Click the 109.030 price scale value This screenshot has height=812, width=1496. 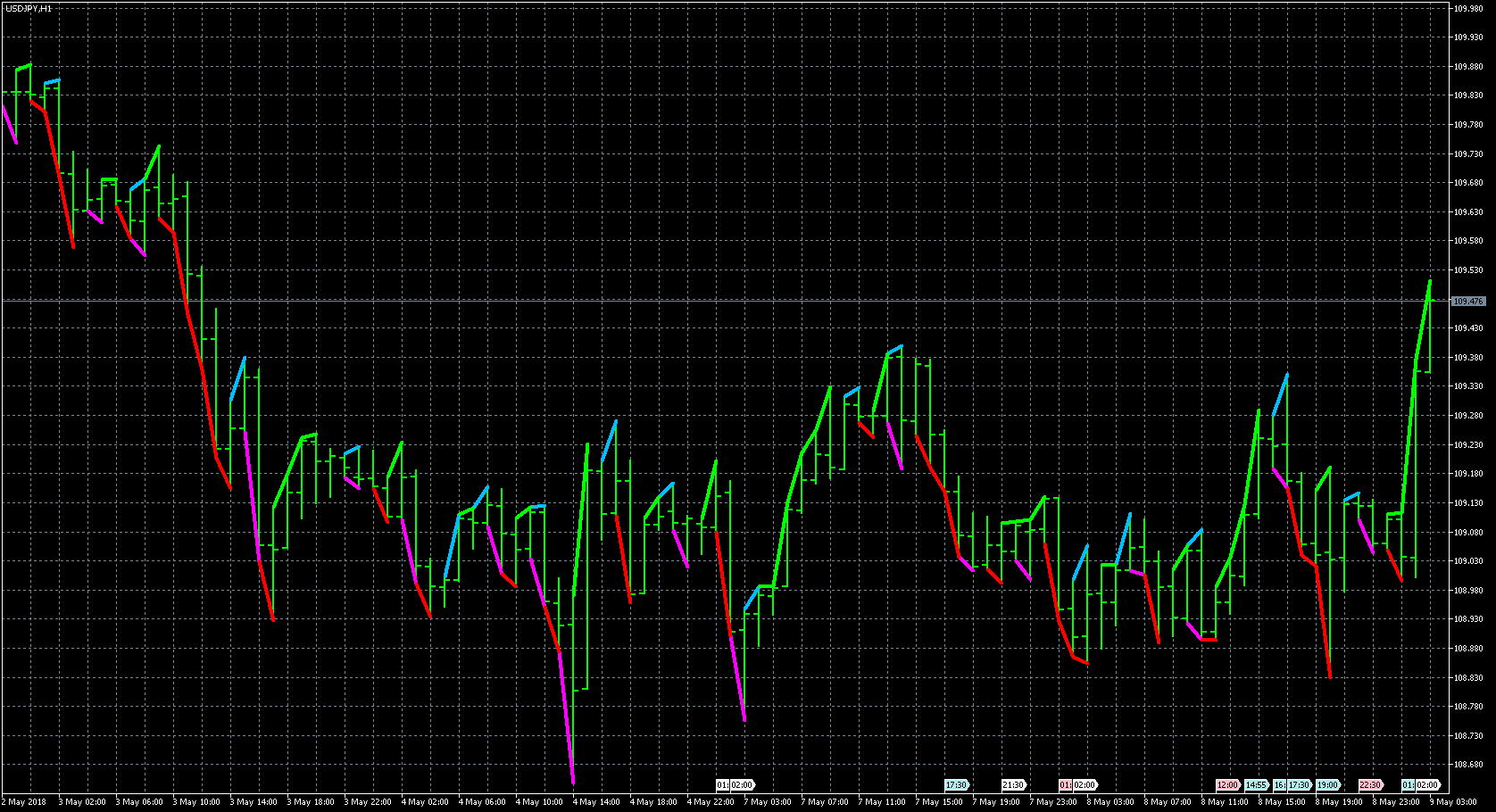1468,561
